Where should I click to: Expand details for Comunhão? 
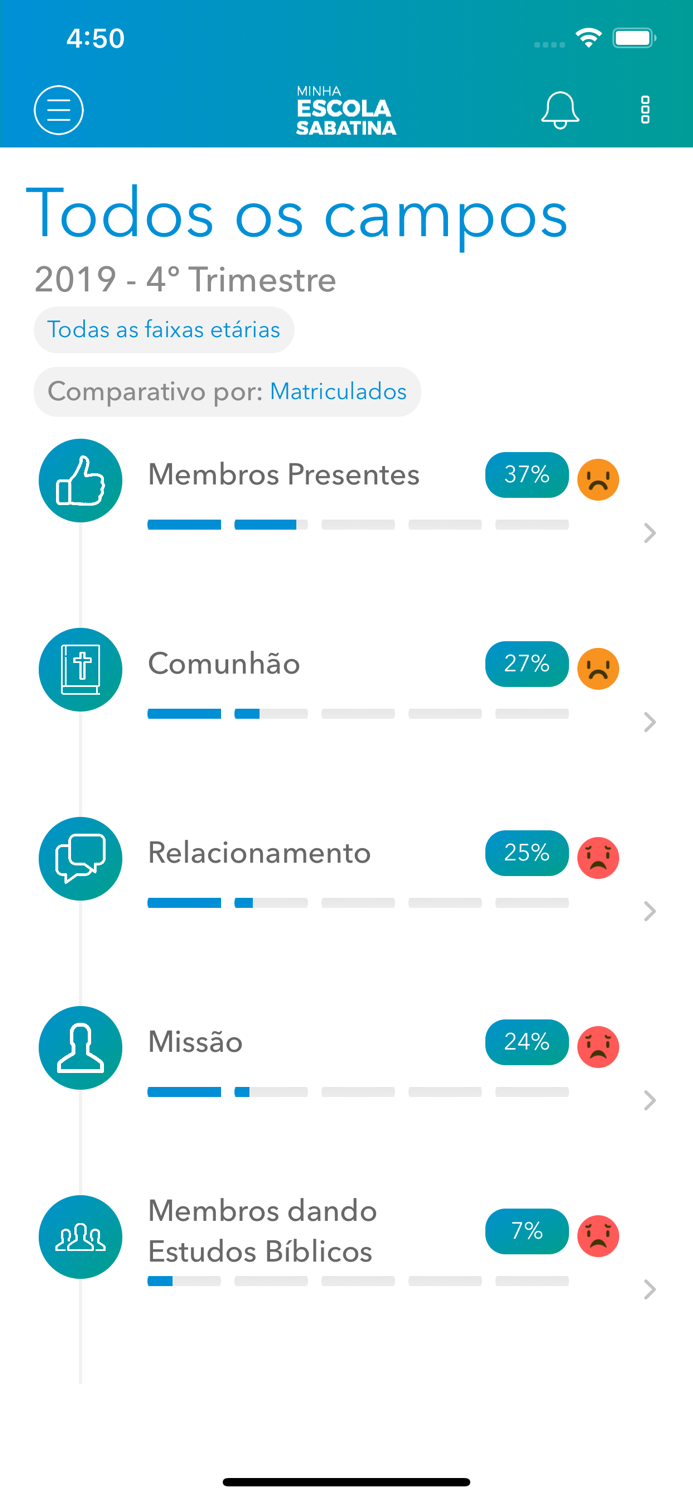pos(650,722)
